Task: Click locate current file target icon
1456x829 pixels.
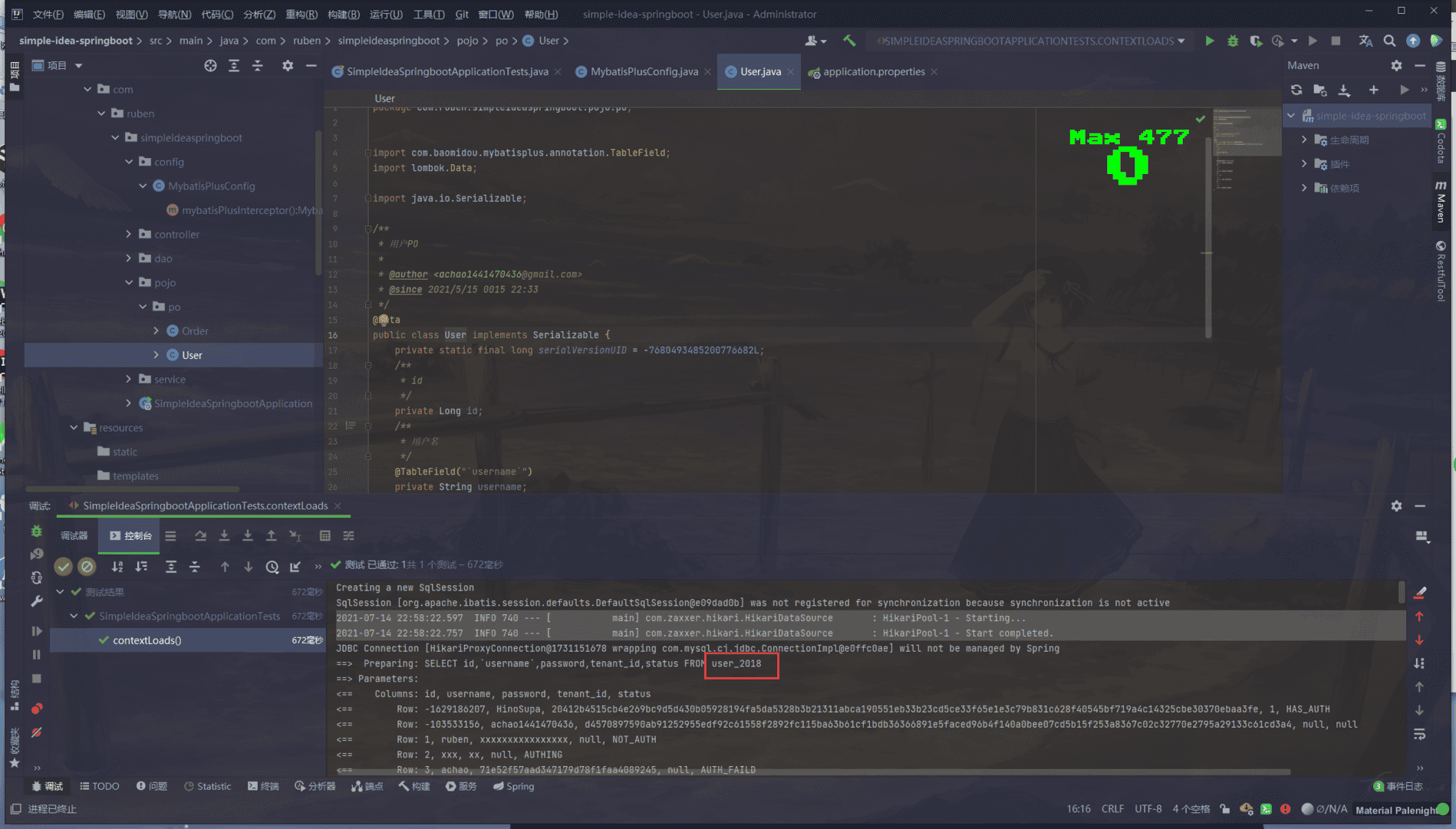Action: point(210,66)
